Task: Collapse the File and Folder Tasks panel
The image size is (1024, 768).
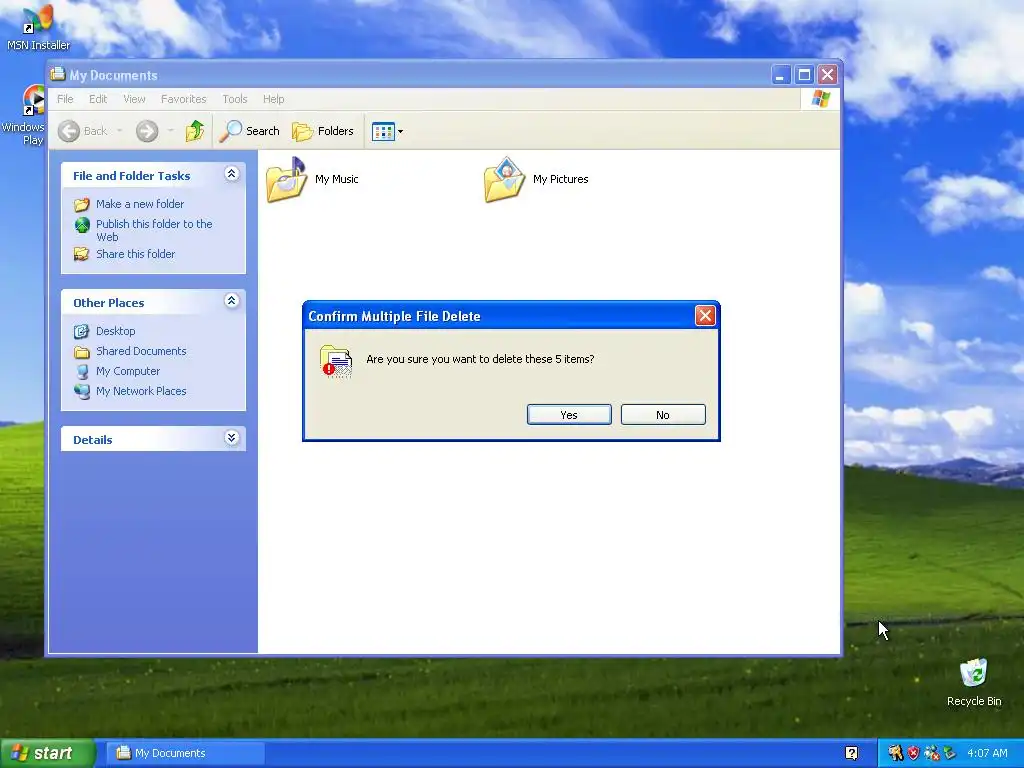Action: tap(231, 174)
